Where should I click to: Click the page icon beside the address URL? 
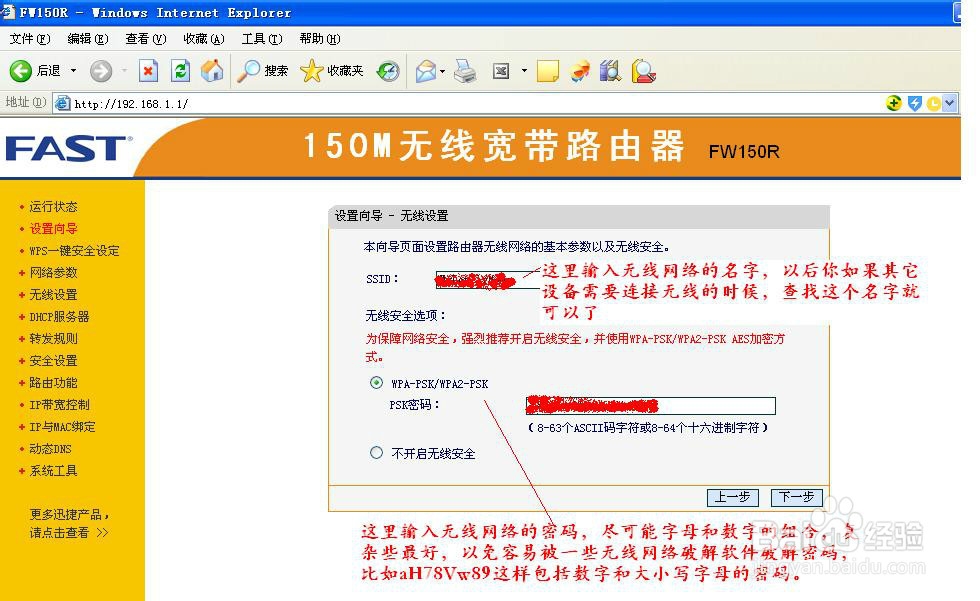pyautogui.click(x=62, y=103)
